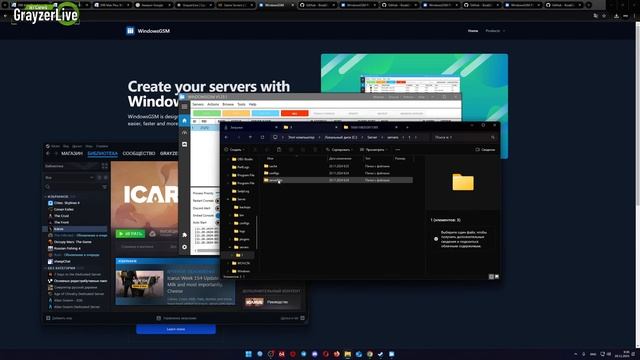This screenshot has height=360, width=640.
Task: Click Home link in WindowsGSM site header
Action: (473, 31)
